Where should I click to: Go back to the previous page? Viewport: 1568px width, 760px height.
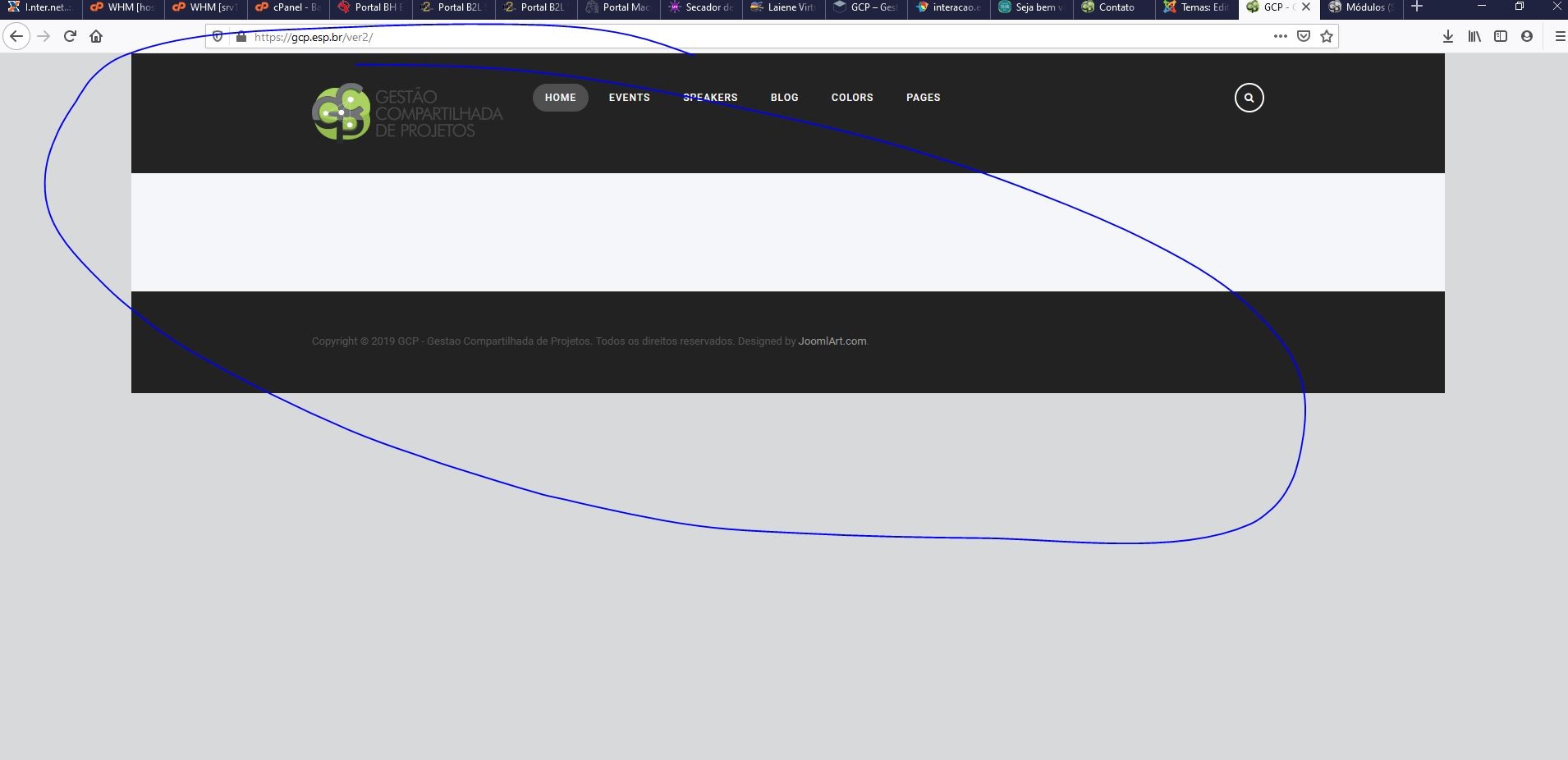click(x=16, y=36)
